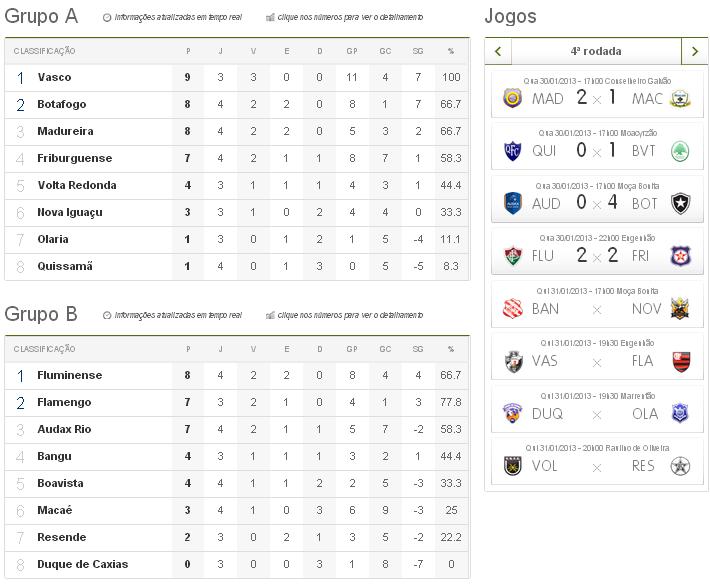The height and width of the screenshot is (585, 710).
Task: Click the Macaé crest in first match
Action: [681, 98]
